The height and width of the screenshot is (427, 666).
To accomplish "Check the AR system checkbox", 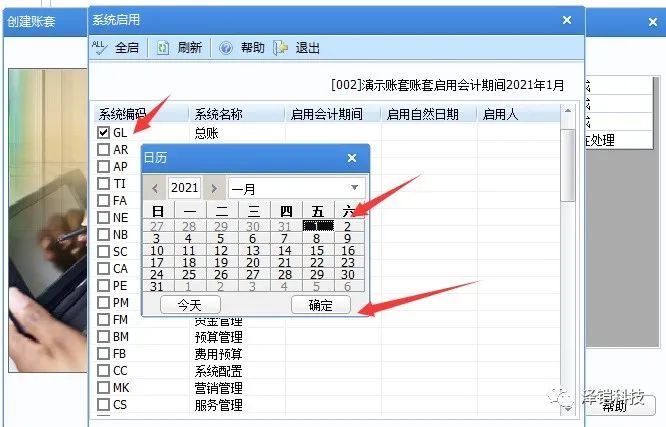I will pos(103,150).
